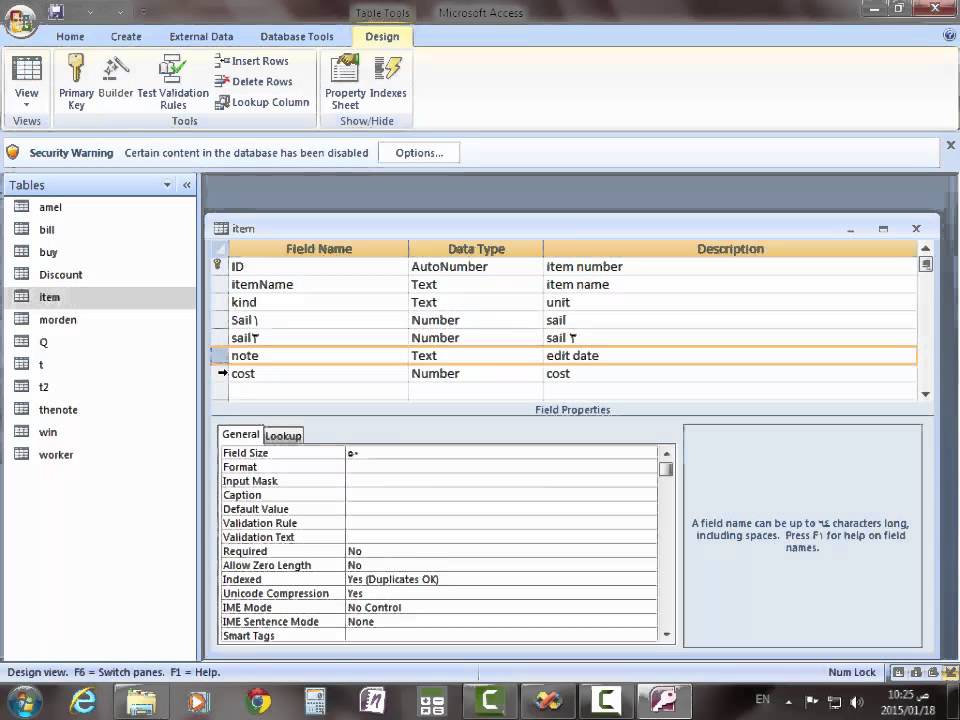Switch to the Home ribbon tab
Viewport: 960px width, 720px height.
point(70,37)
